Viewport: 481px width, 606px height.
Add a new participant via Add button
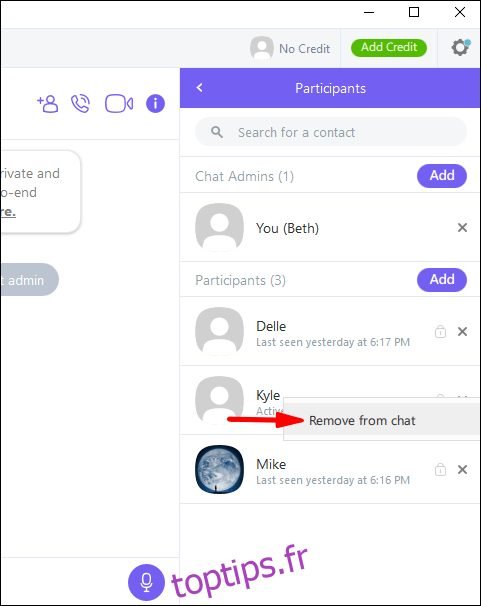(x=442, y=279)
